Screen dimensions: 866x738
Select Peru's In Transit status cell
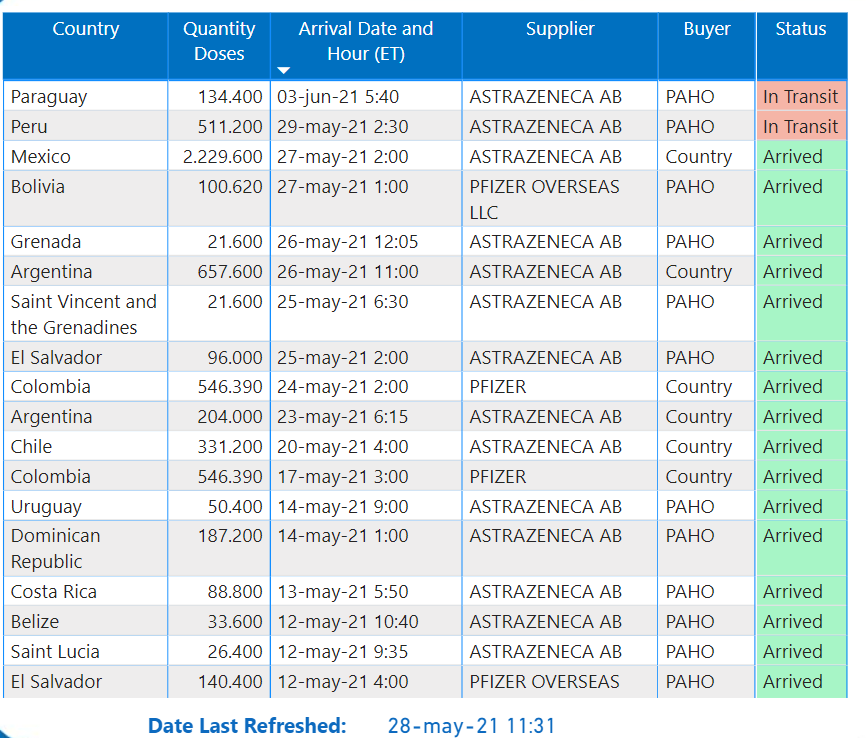click(x=800, y=127)
